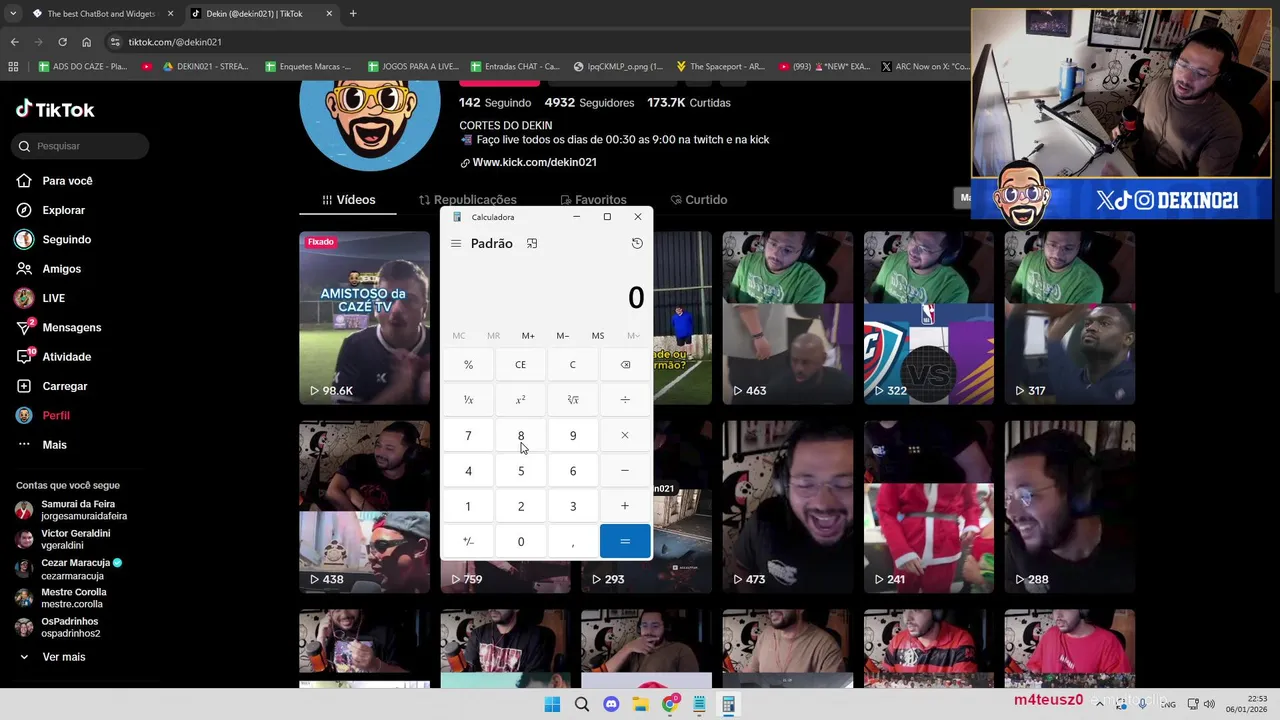Open the calculator history icon
The height and width of the screenshot is (720, 1280).
click(637, 243)
